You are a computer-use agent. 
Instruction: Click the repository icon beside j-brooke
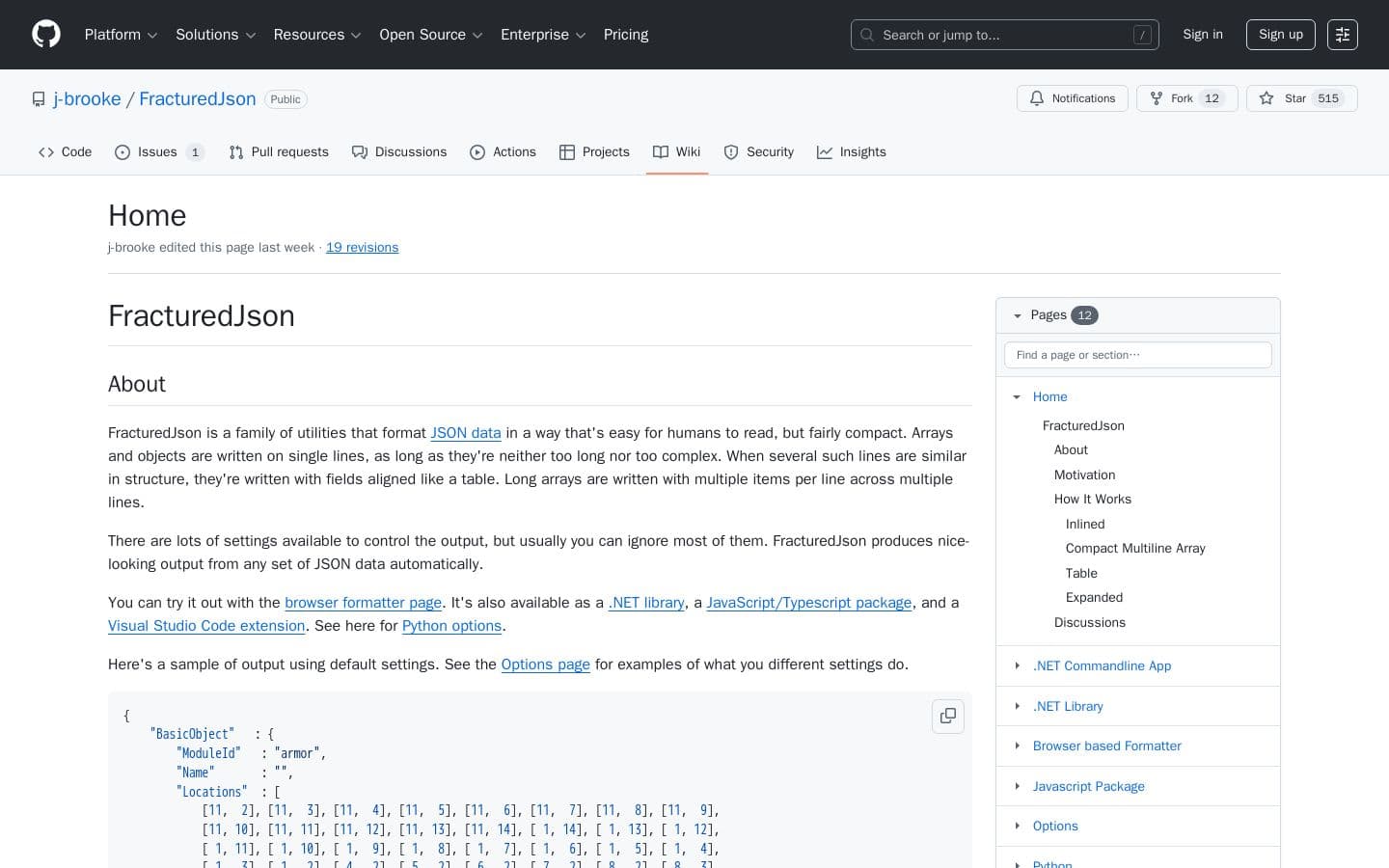pyautogui.click(x=39, y=99)
